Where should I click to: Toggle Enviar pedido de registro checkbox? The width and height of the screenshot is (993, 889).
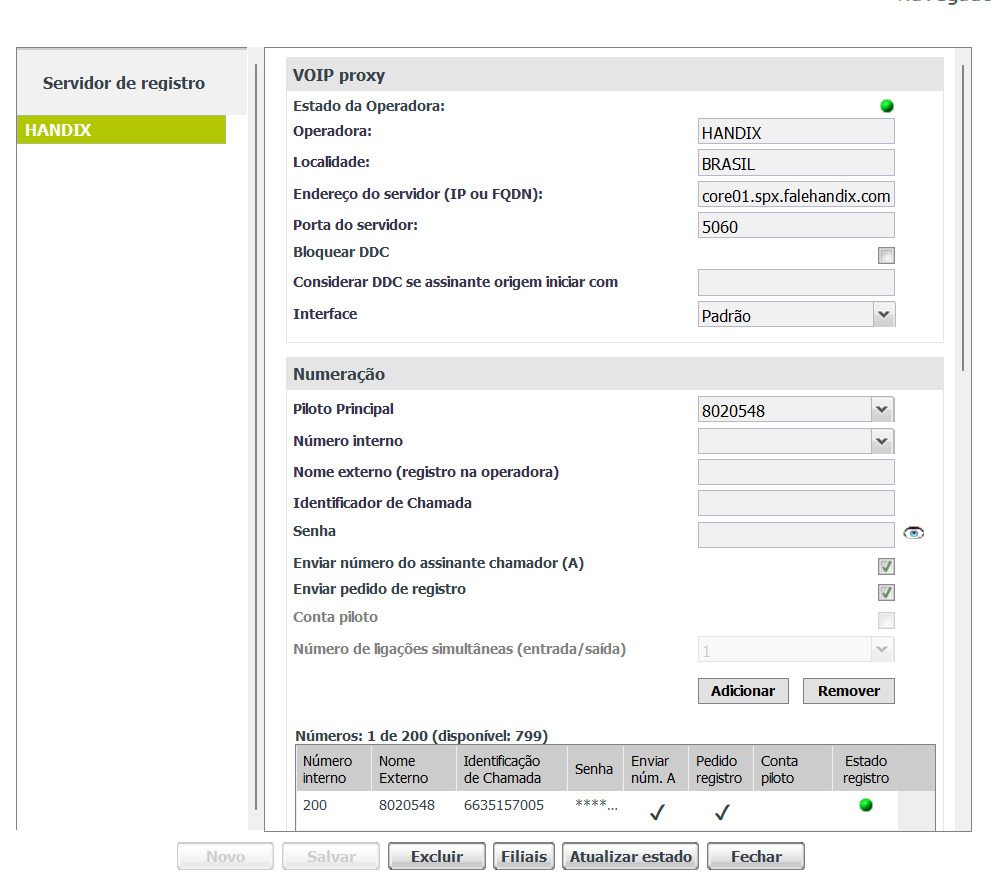point(886,592)
